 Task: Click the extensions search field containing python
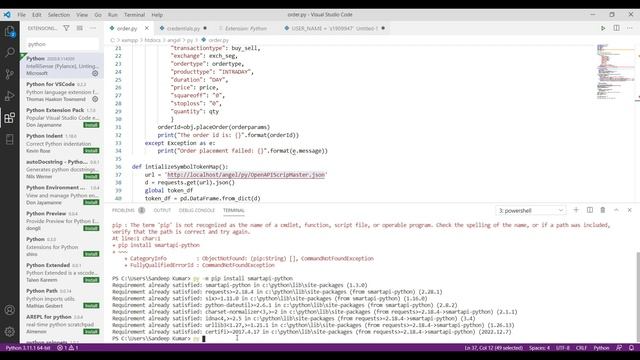(x=62, y=44)
